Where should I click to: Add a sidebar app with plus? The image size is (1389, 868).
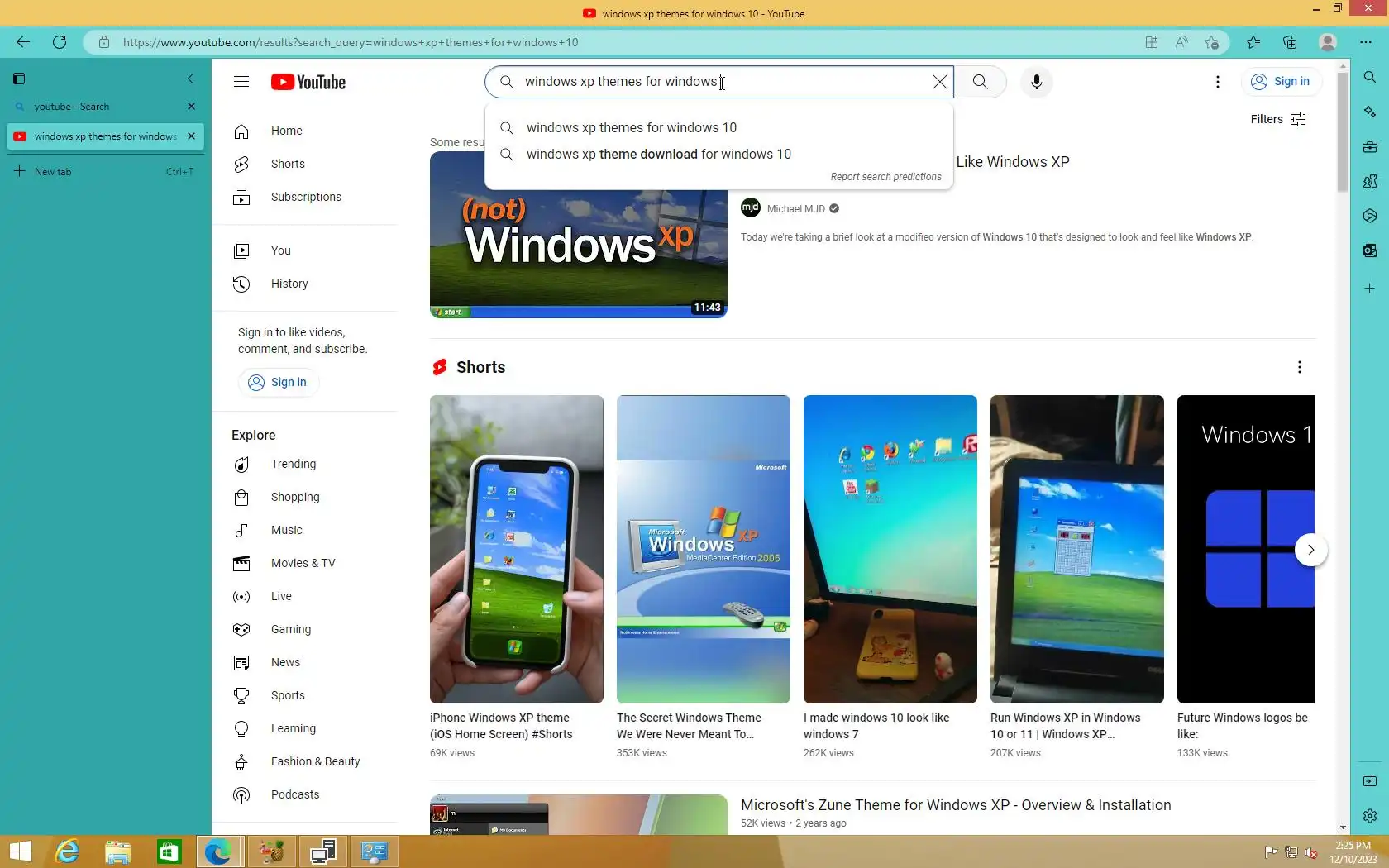click(x=1370, y=289)
